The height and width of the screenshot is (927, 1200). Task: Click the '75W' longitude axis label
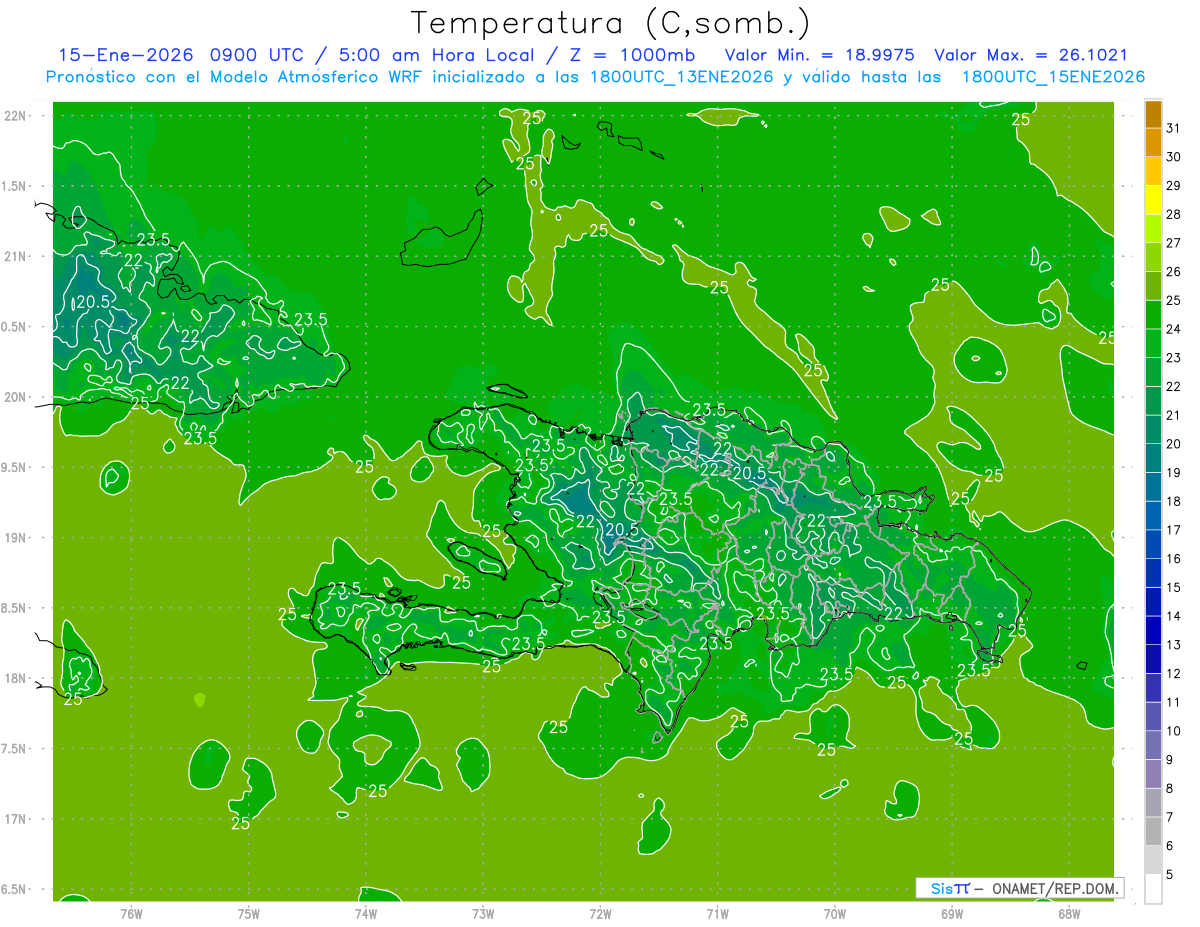tap(249, 914)
